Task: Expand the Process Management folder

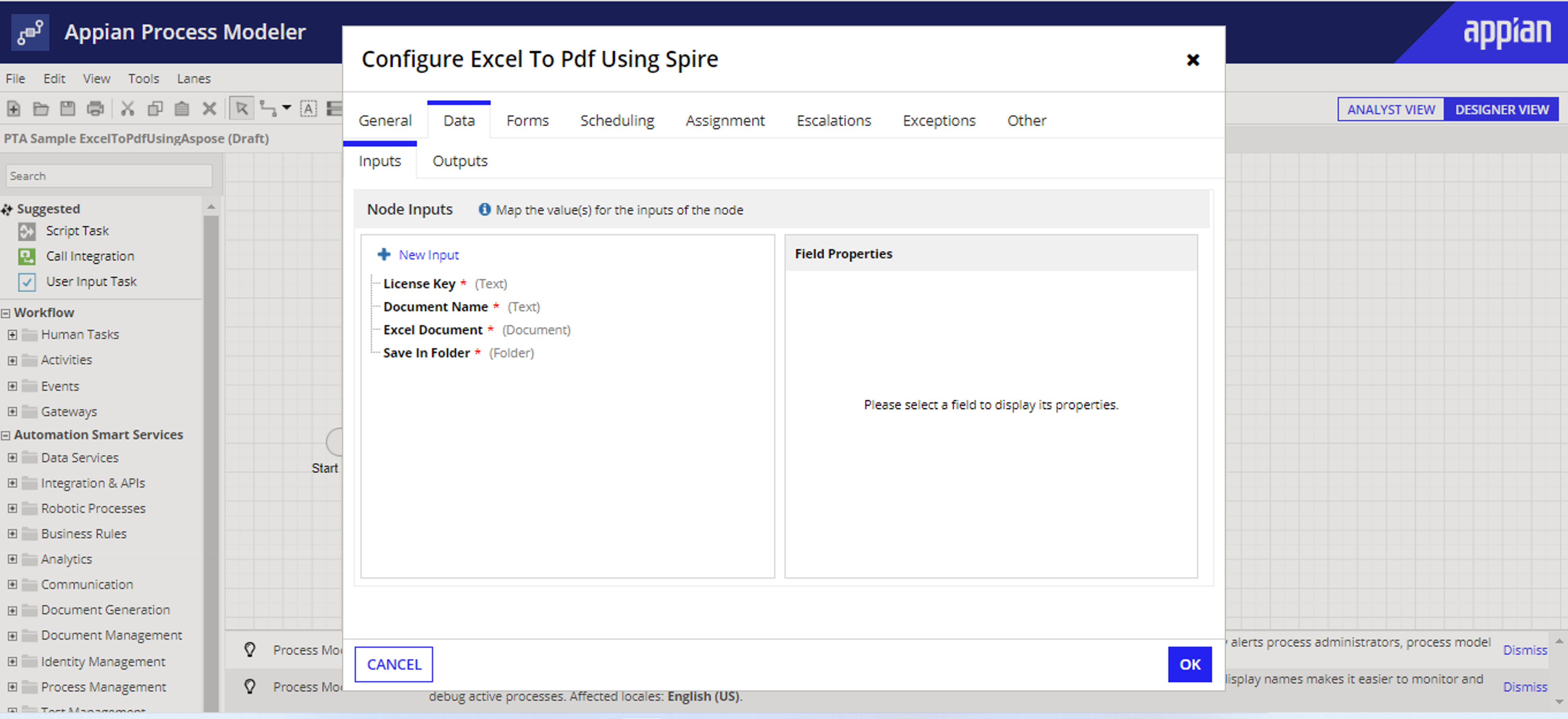Action: tap(12, 687)
